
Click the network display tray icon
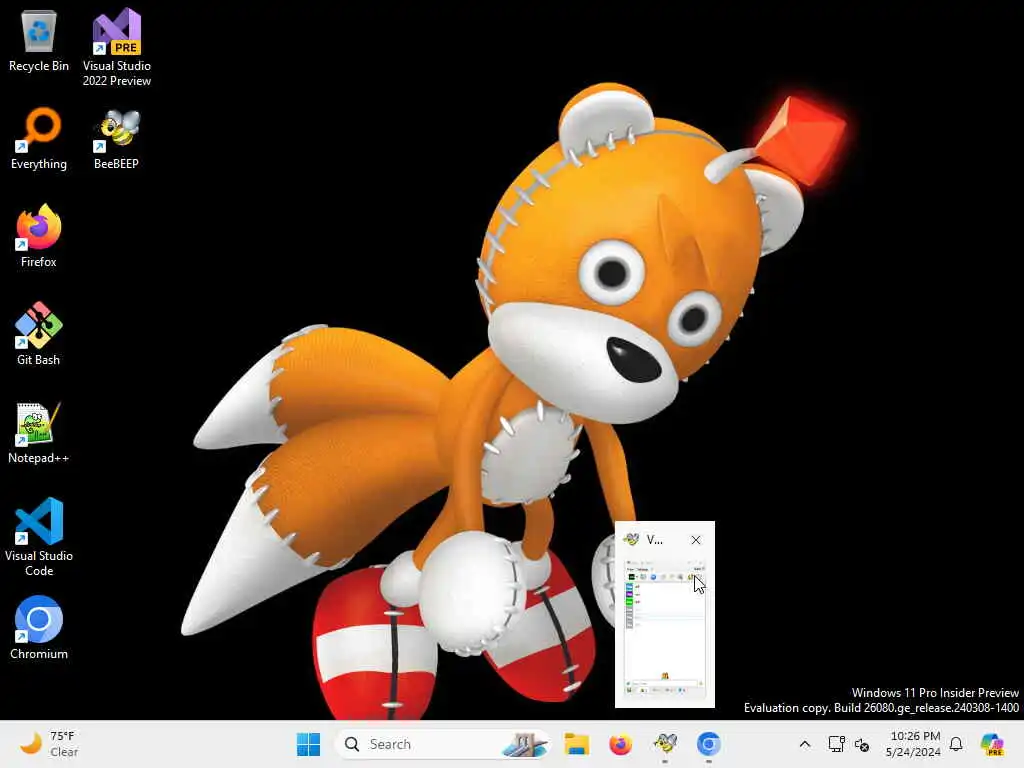[x=837, y=744]
